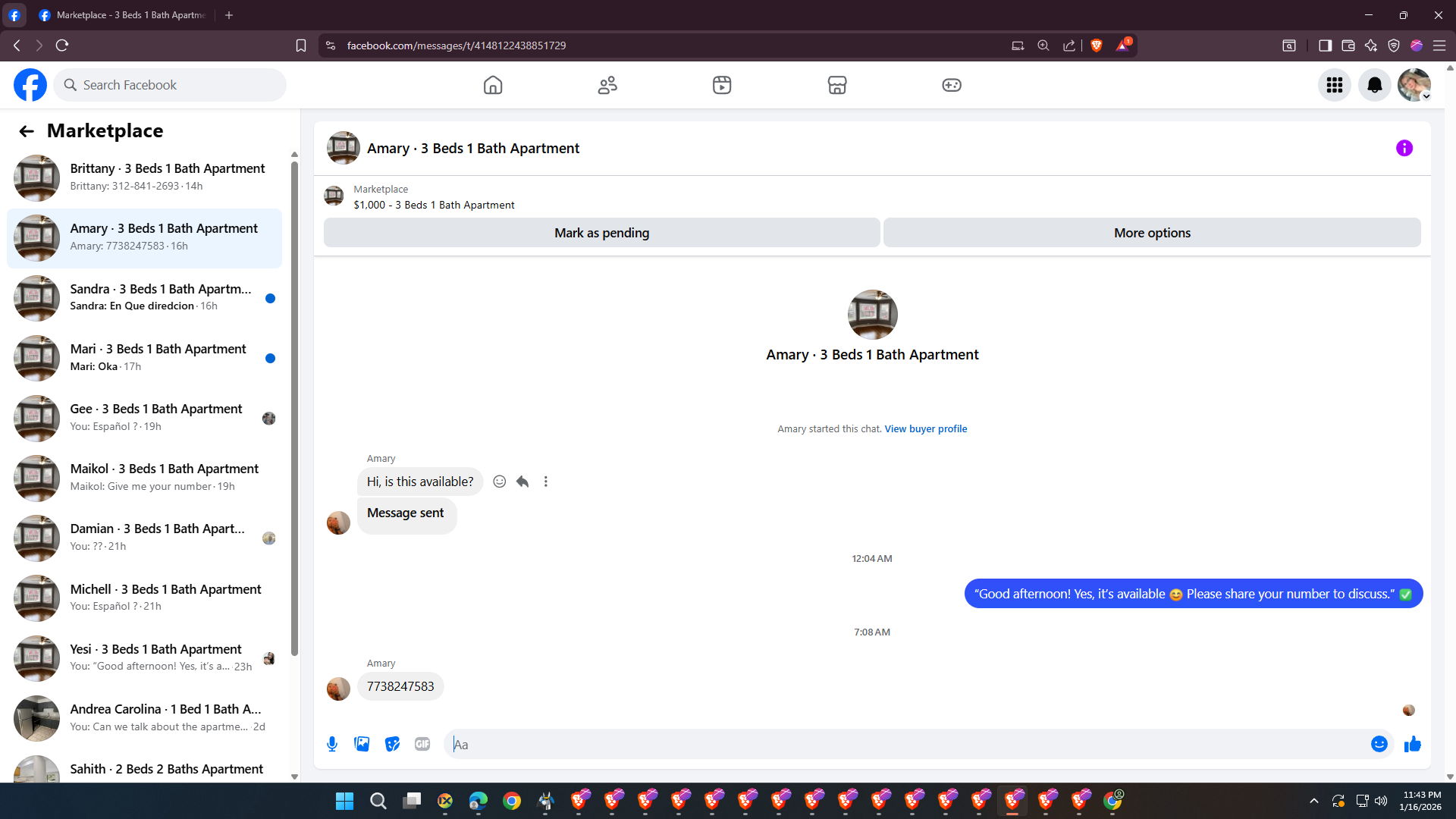
Task: Toggle Brave Shields icon in address bar
Action: [1096, 45]
